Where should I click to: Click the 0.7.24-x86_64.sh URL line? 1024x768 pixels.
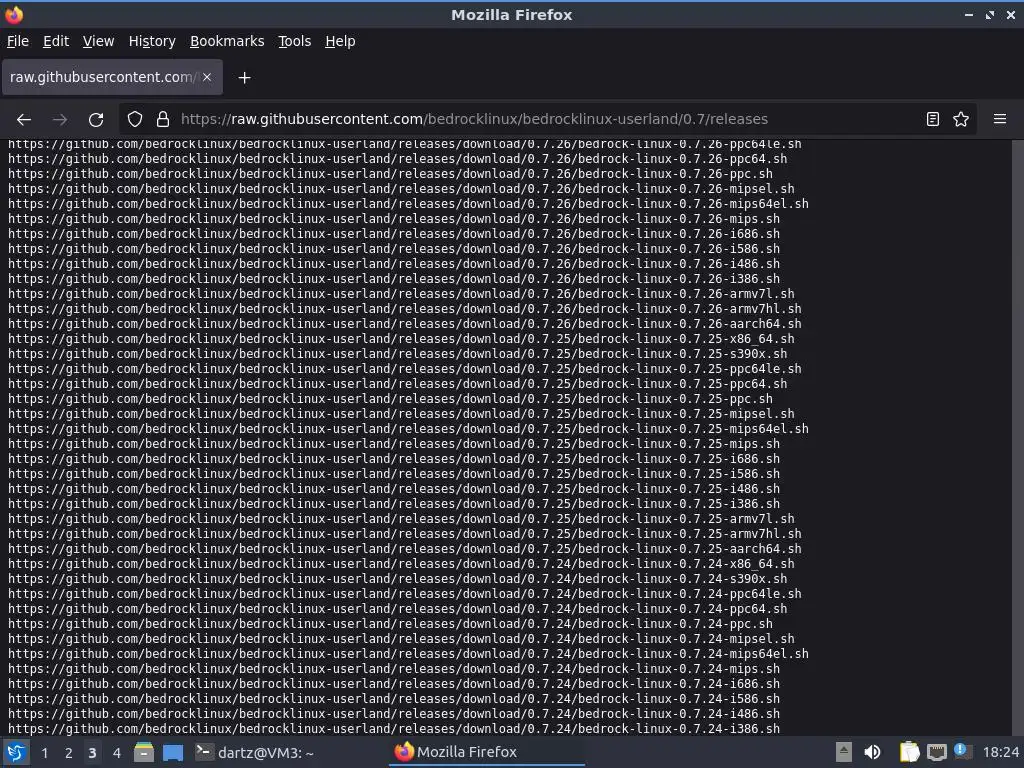coord(401,564)
